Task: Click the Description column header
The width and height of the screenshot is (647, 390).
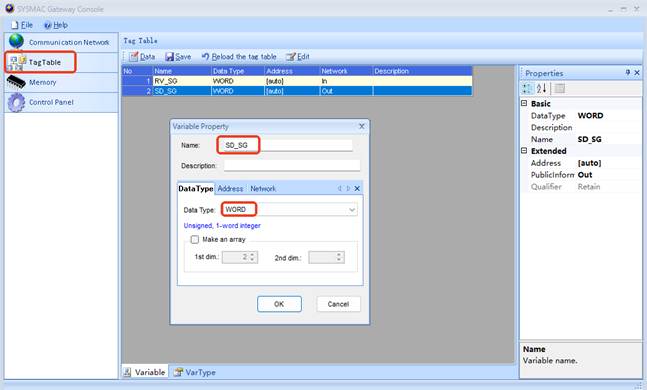Action: [423, 71]
